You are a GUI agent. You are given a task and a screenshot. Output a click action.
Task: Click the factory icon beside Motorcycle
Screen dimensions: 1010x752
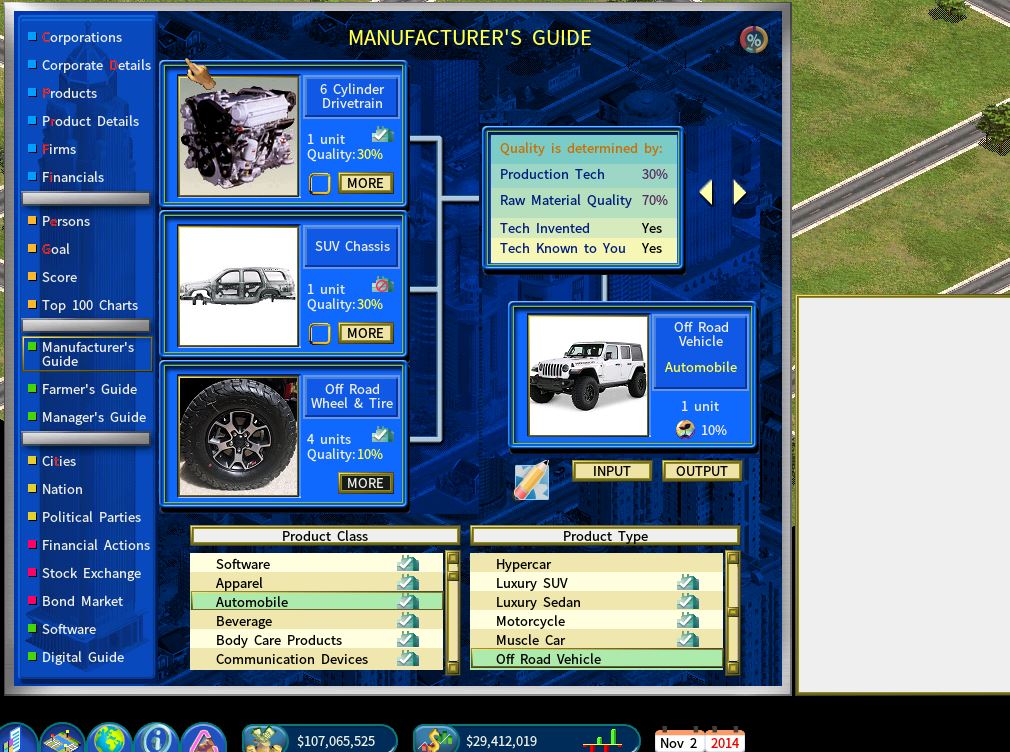tap(688, 621)
